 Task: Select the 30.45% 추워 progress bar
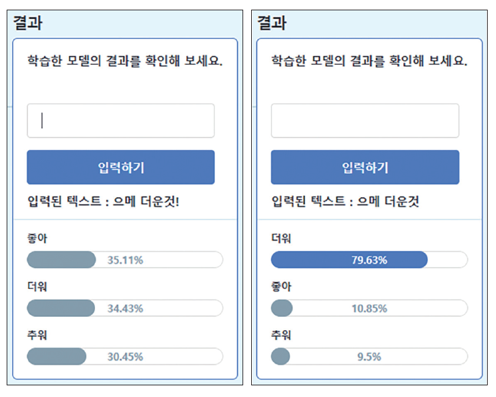125,356
